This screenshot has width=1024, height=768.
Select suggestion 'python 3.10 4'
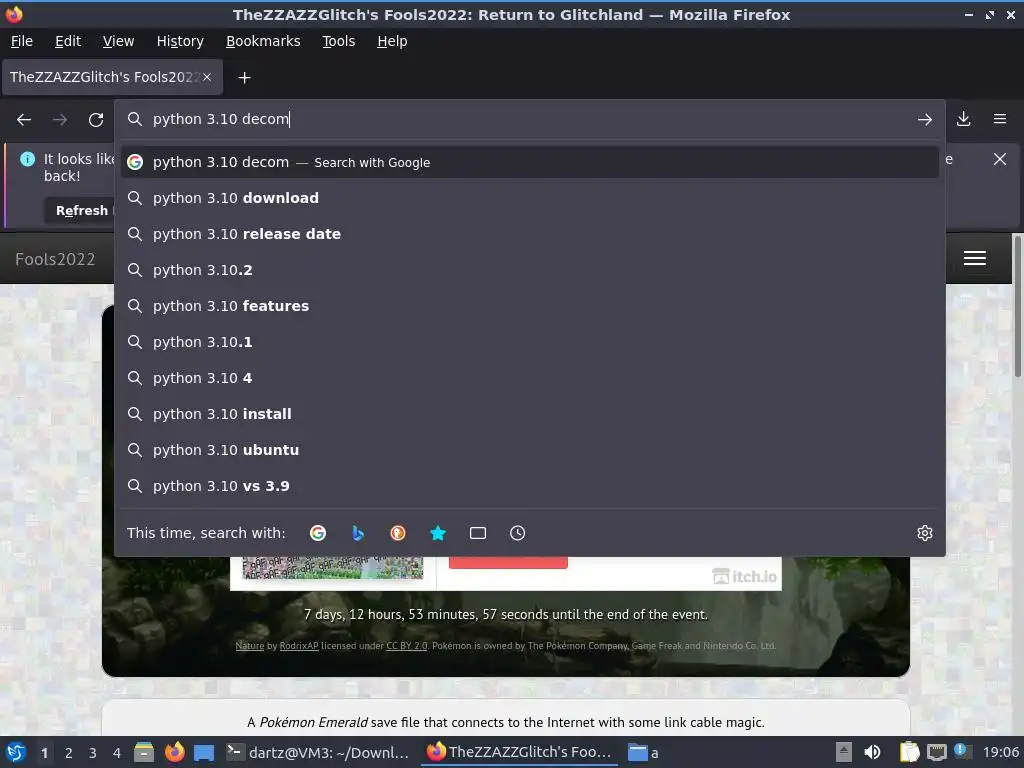[x=530, y=377]
